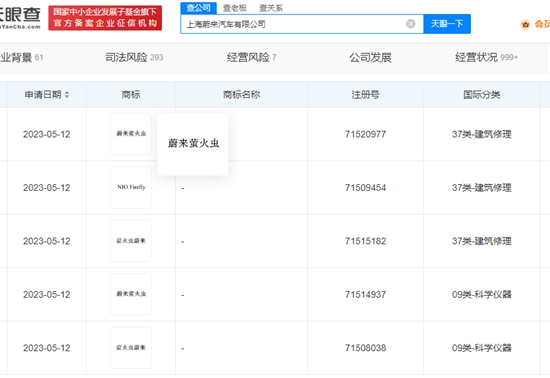Open the 天眼查 logo
Viewport: 550px width, 378px height.
tap(20, 18)
